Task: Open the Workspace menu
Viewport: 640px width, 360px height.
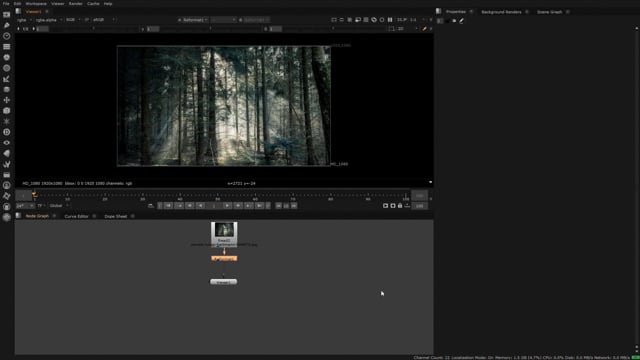Action: click(x=36, y=4)
